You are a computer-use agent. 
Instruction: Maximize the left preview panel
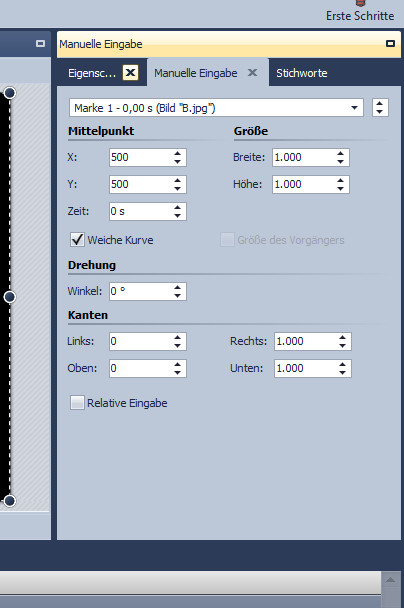pyautogui.click(x=40, y=43)
